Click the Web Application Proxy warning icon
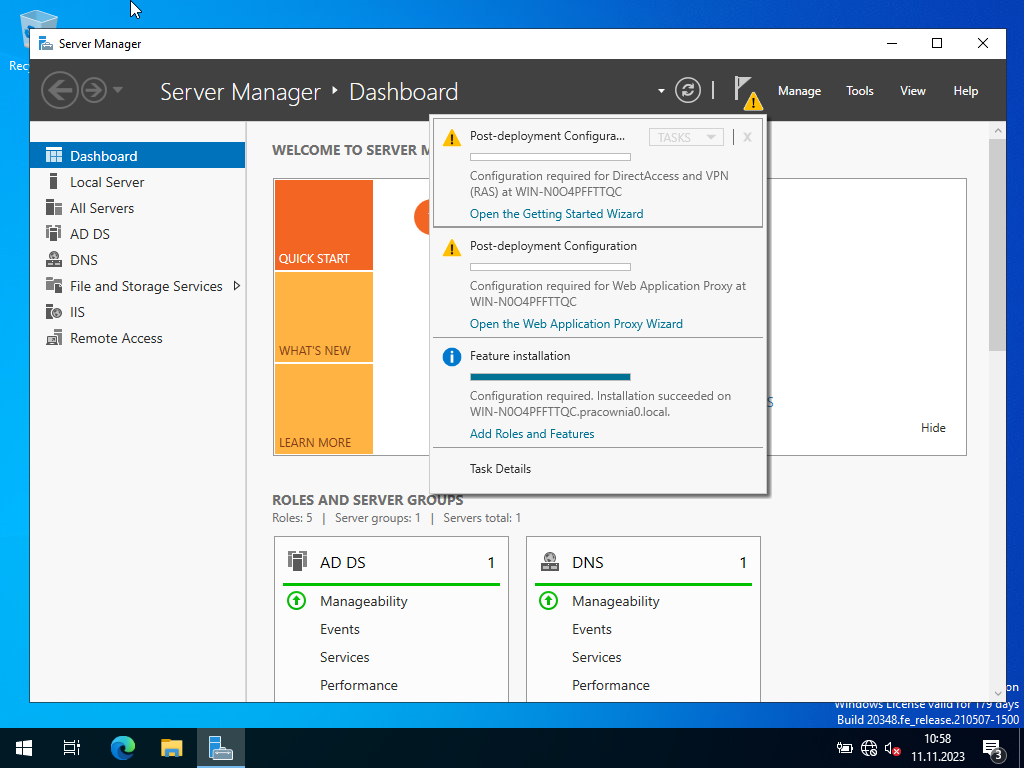The height and width of the screenshot is (768, 1024). [451, 248]
